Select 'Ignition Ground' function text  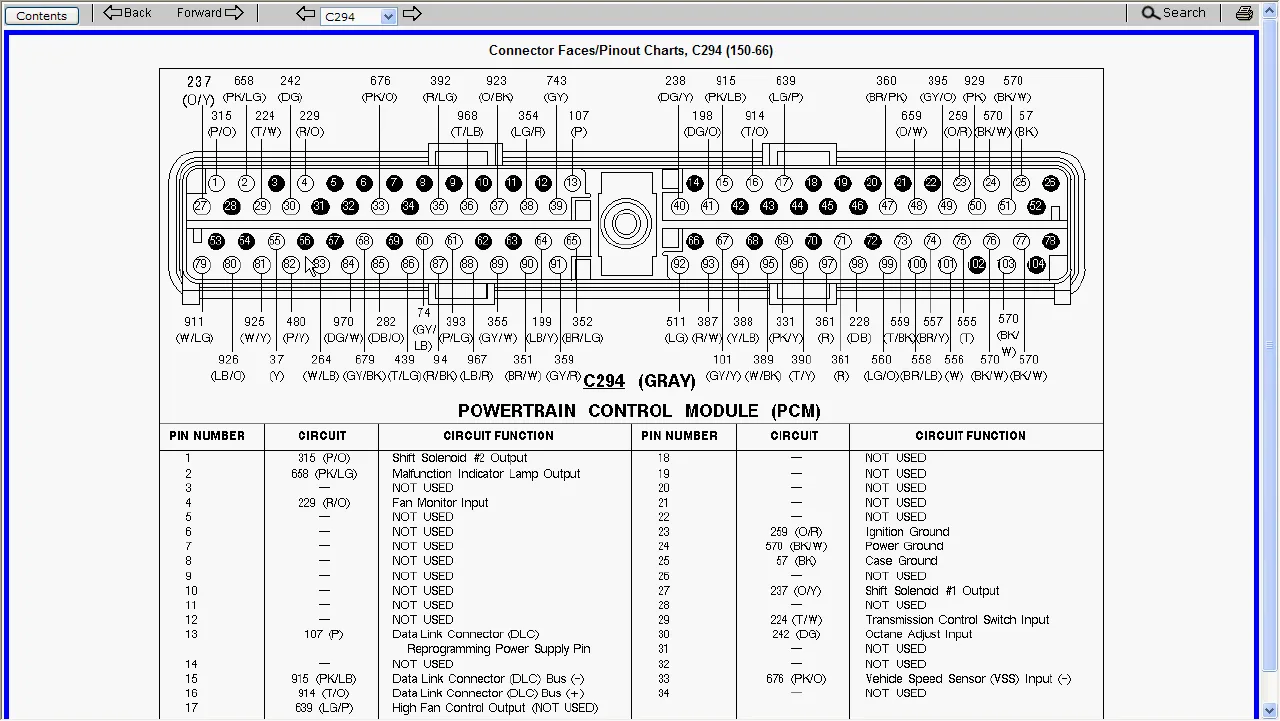(907, 532)
